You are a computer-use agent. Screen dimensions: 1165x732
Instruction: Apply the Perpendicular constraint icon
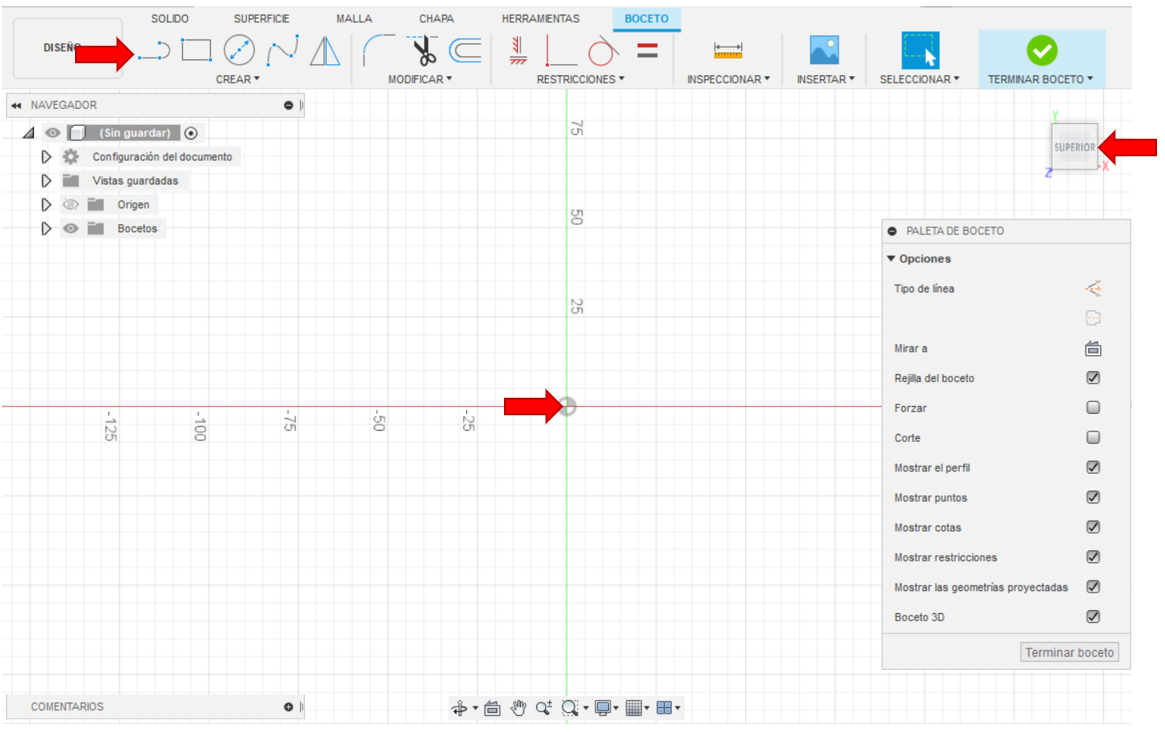[x=560, y=51]
